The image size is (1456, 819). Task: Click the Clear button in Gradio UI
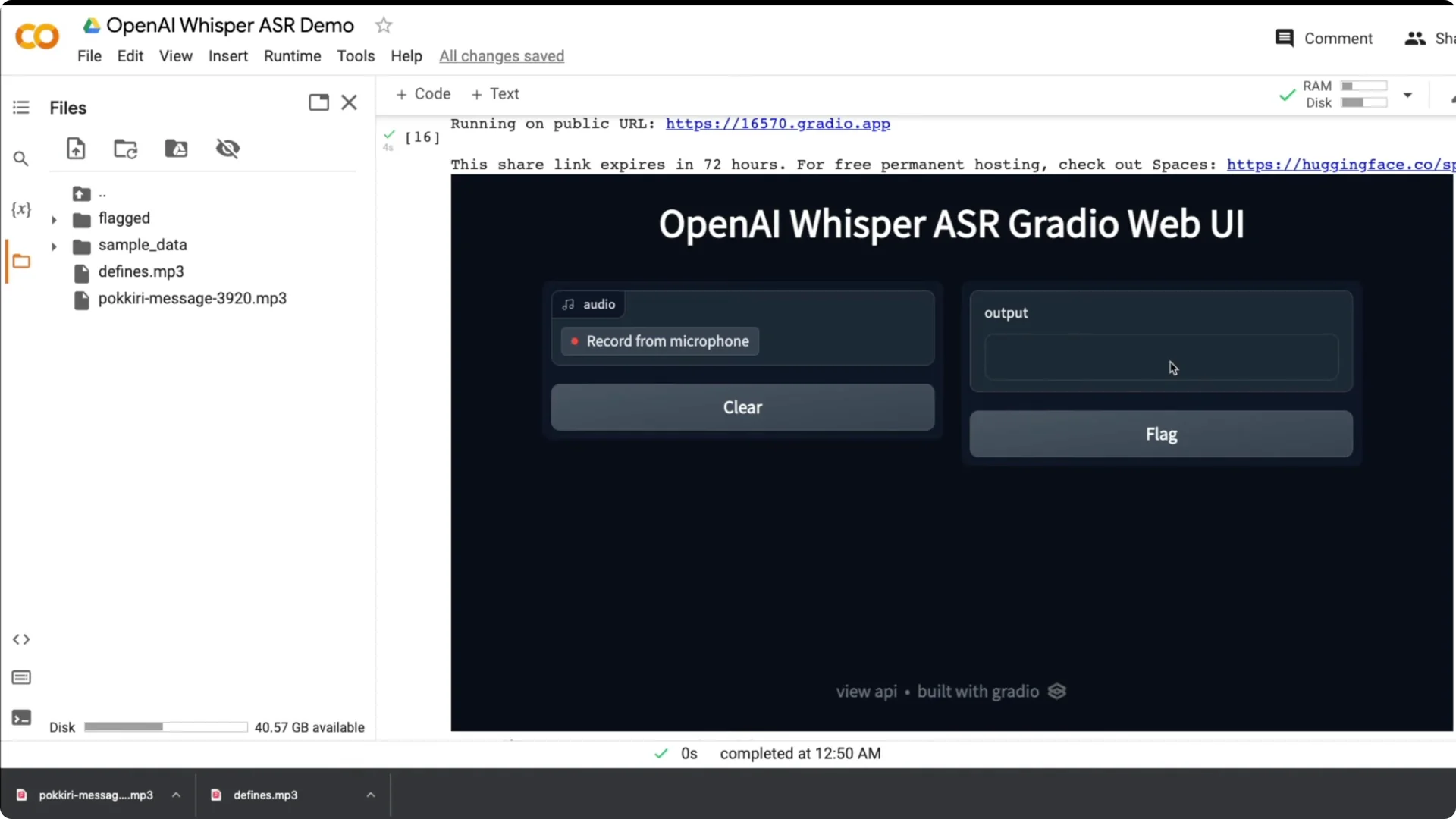742,406
